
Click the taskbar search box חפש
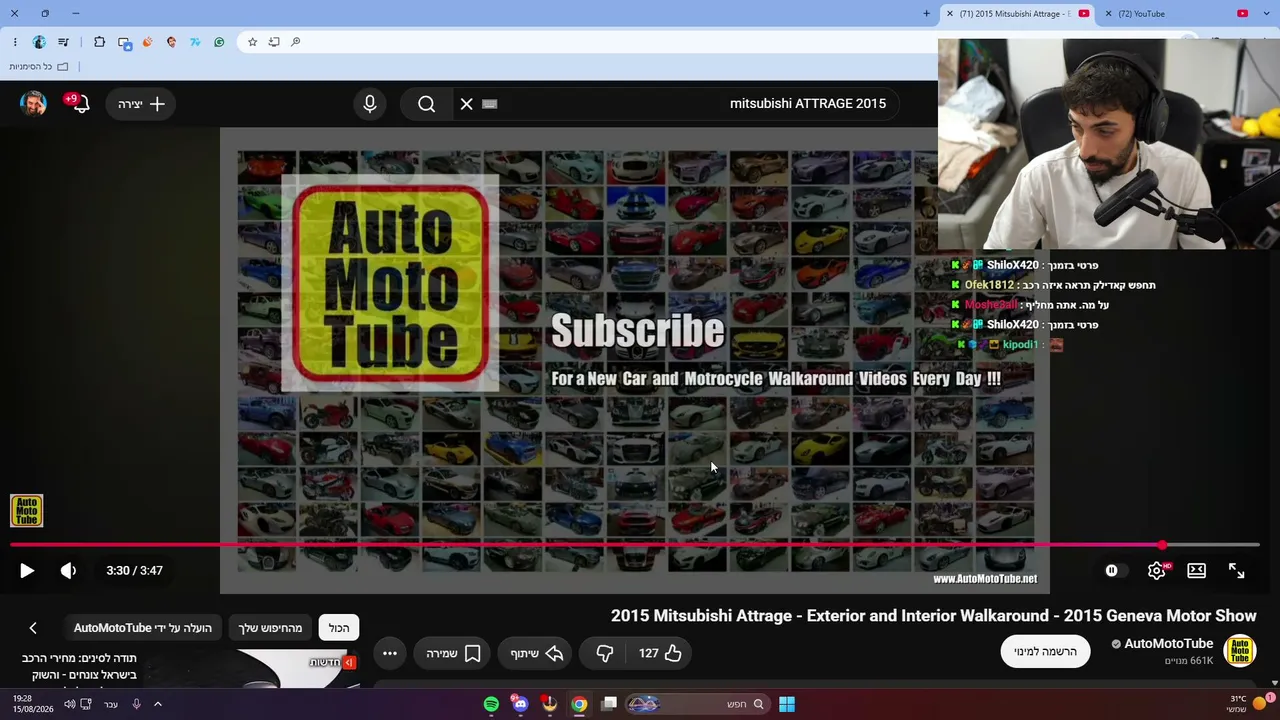pyautogui.click(x=697, y=704)
